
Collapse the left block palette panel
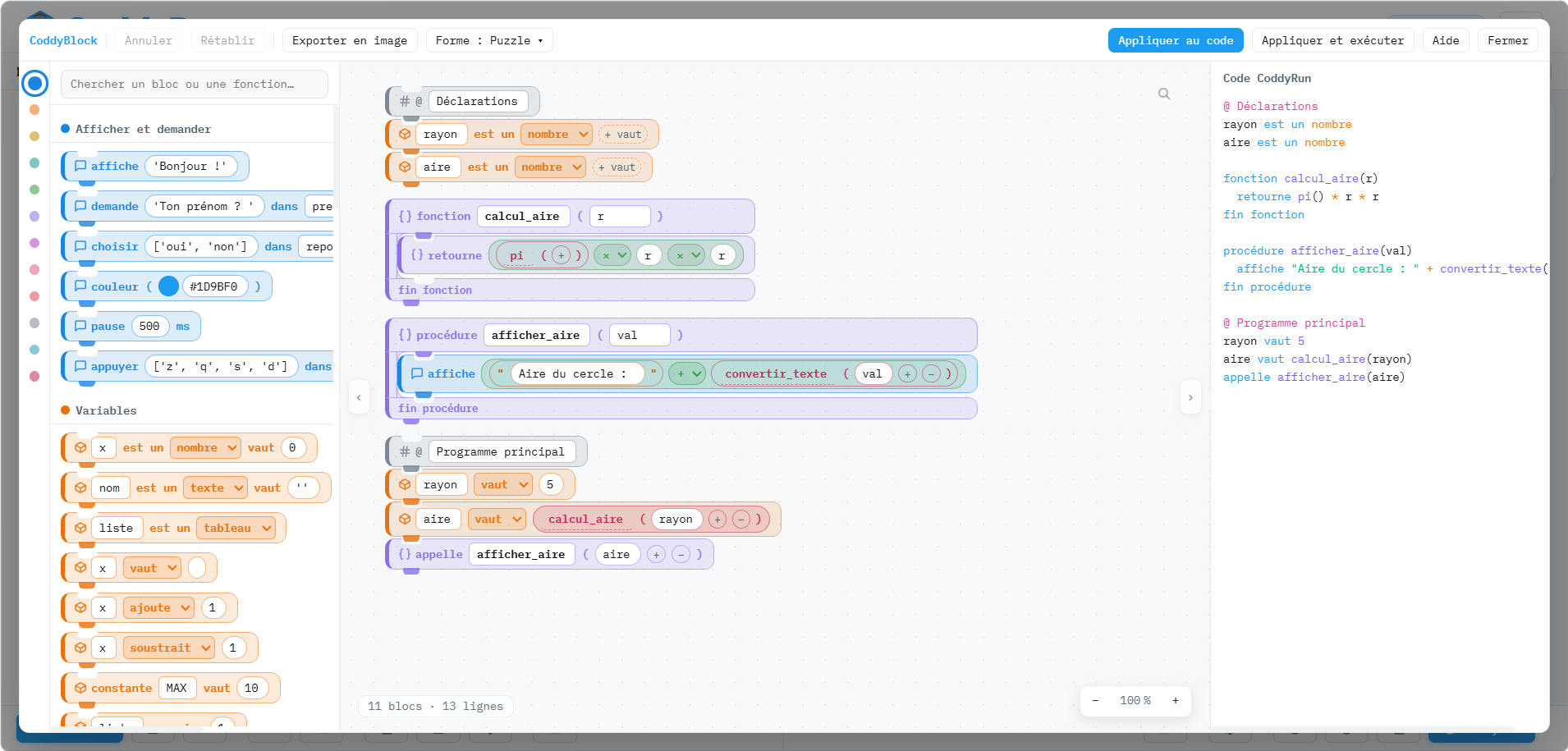coord(359,398)
